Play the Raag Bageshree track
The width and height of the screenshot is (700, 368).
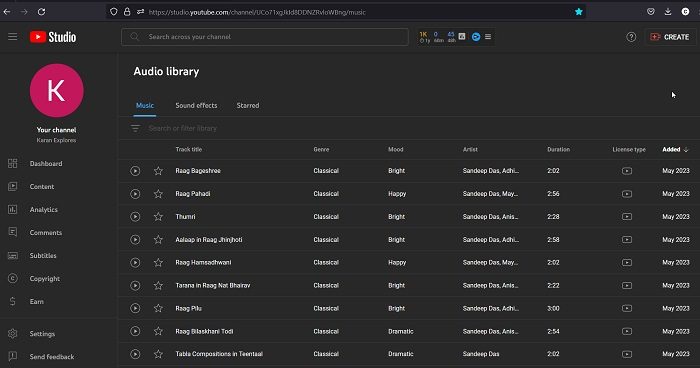click(x=135, y=171)
